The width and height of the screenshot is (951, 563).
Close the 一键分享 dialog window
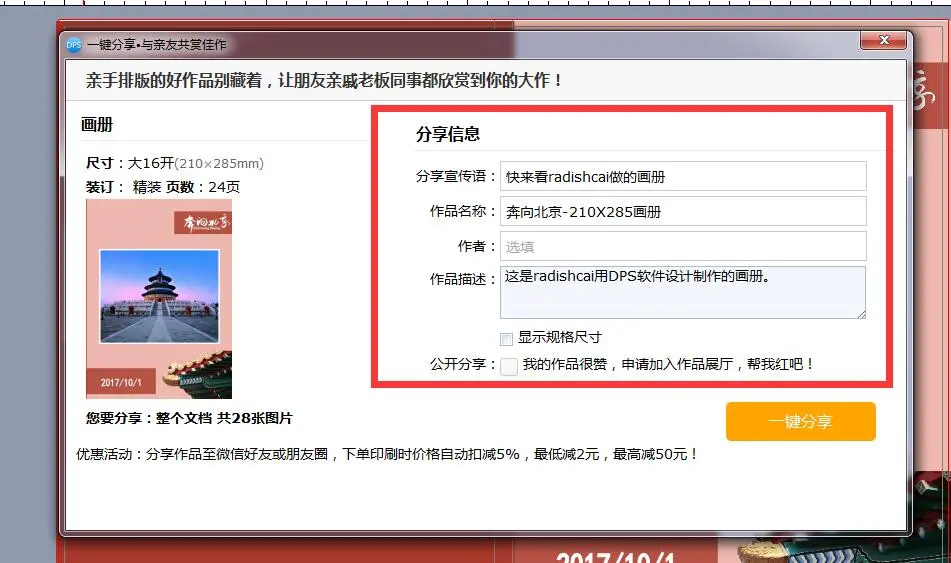[884, 40]
